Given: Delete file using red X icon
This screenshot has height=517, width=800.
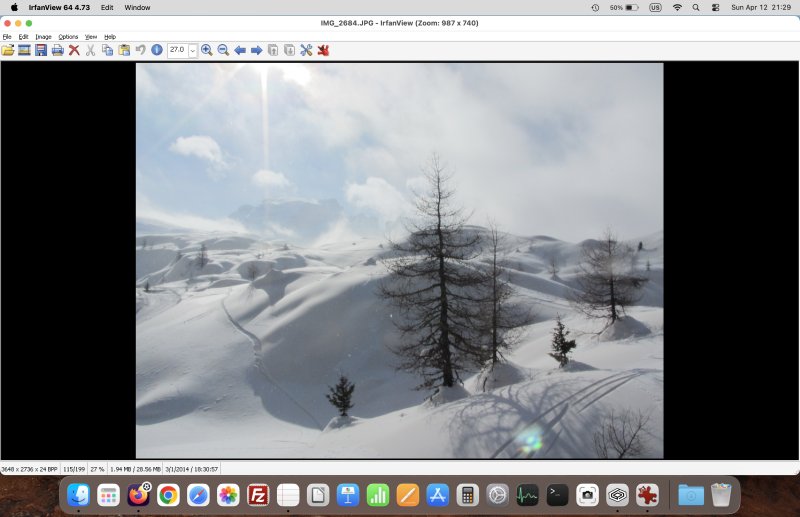Looking at the screenshot, I should [74, 50].
